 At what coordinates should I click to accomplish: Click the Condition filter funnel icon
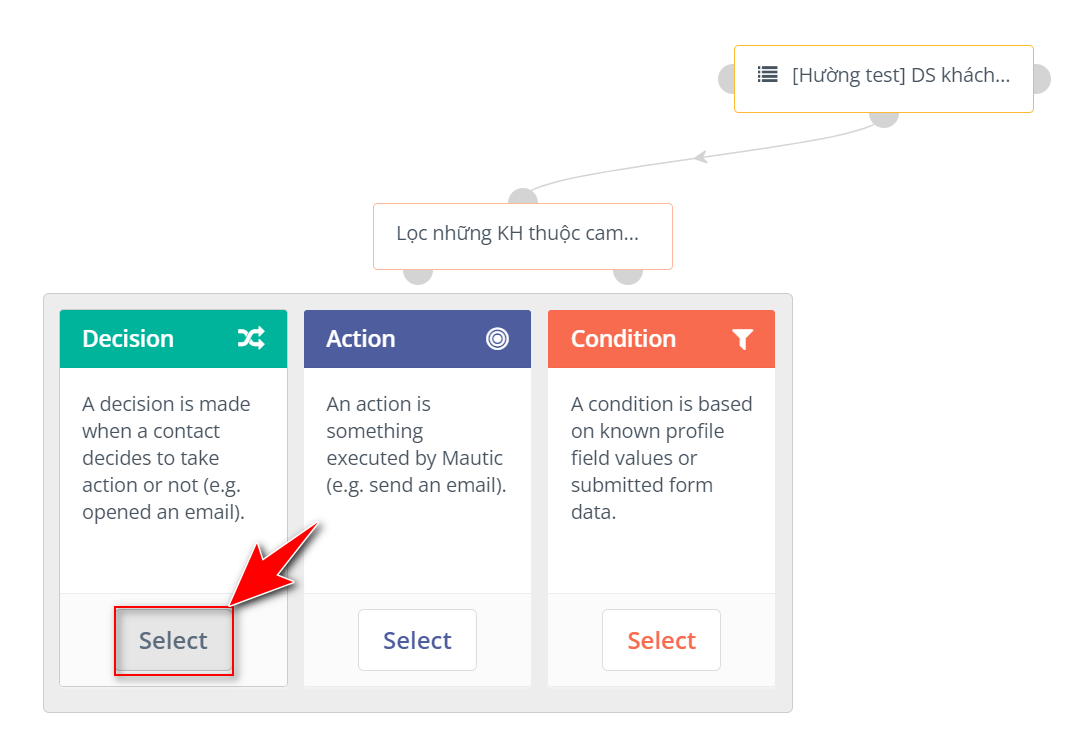pyautogui.click(x=741, y=339)
